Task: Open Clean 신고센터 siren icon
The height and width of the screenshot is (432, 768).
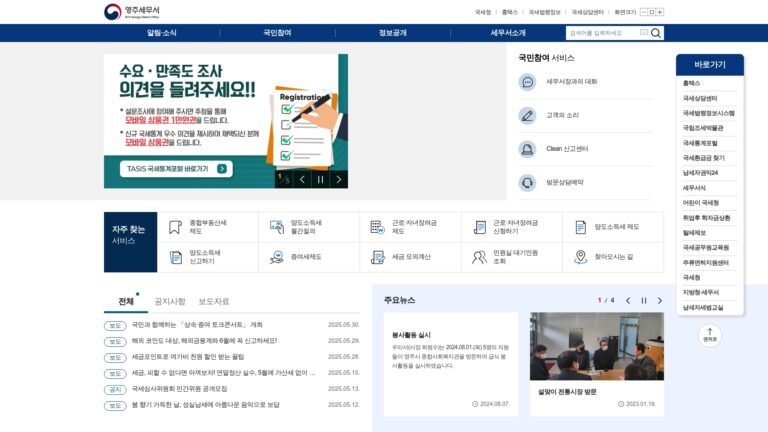Action: click(x=528, y=149)
